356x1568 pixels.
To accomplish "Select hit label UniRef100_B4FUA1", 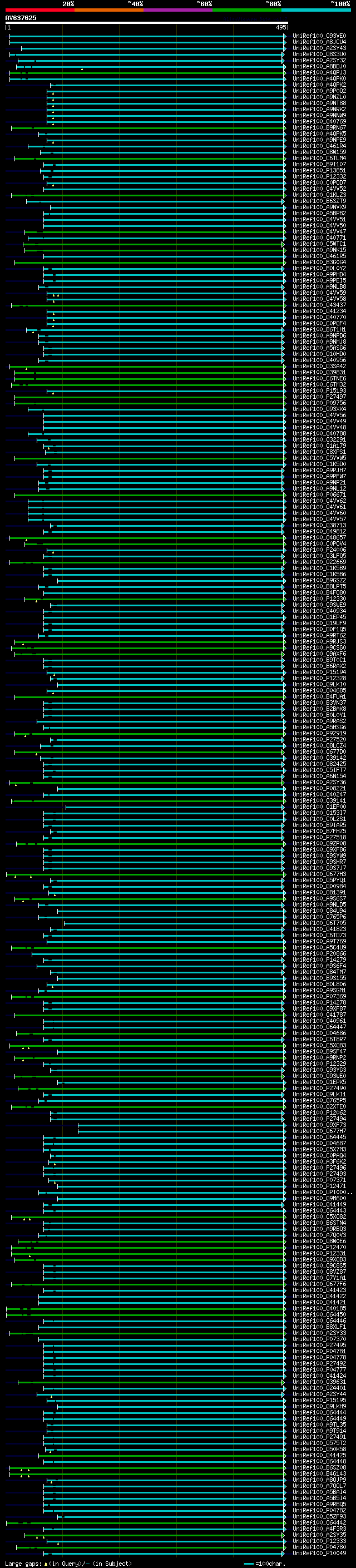I will pyautogui.click(x=319, y=696).
